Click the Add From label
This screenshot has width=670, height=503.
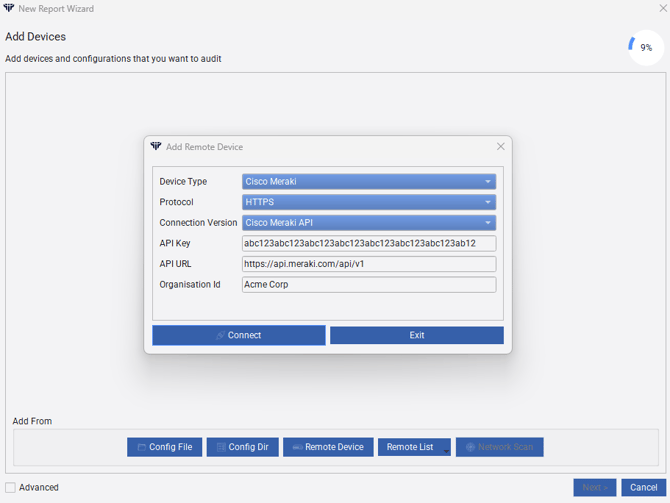[x=32, y=421]
